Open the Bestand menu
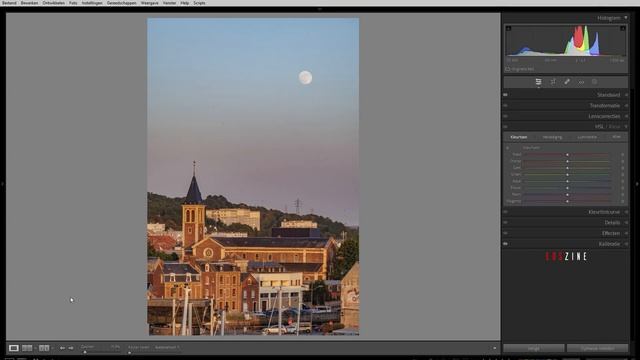 pos(9,3)
